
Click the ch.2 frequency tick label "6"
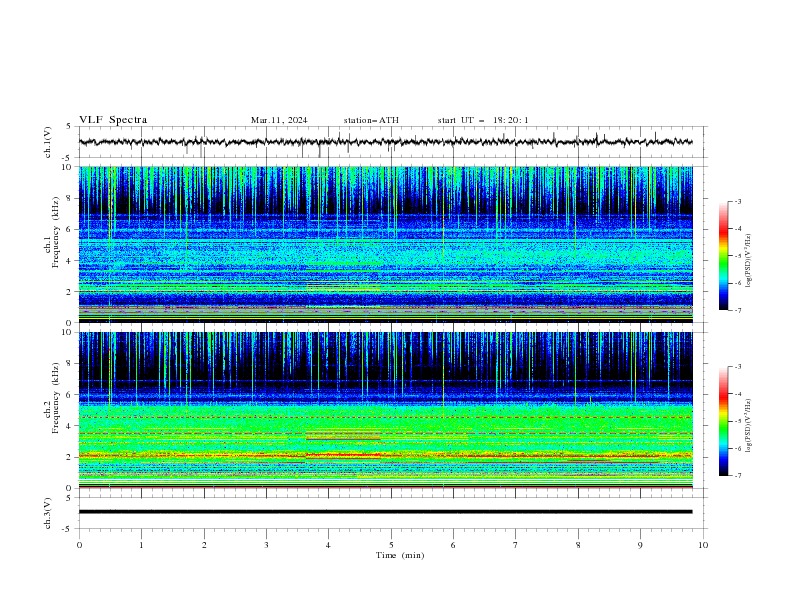(x=69, y=395)
